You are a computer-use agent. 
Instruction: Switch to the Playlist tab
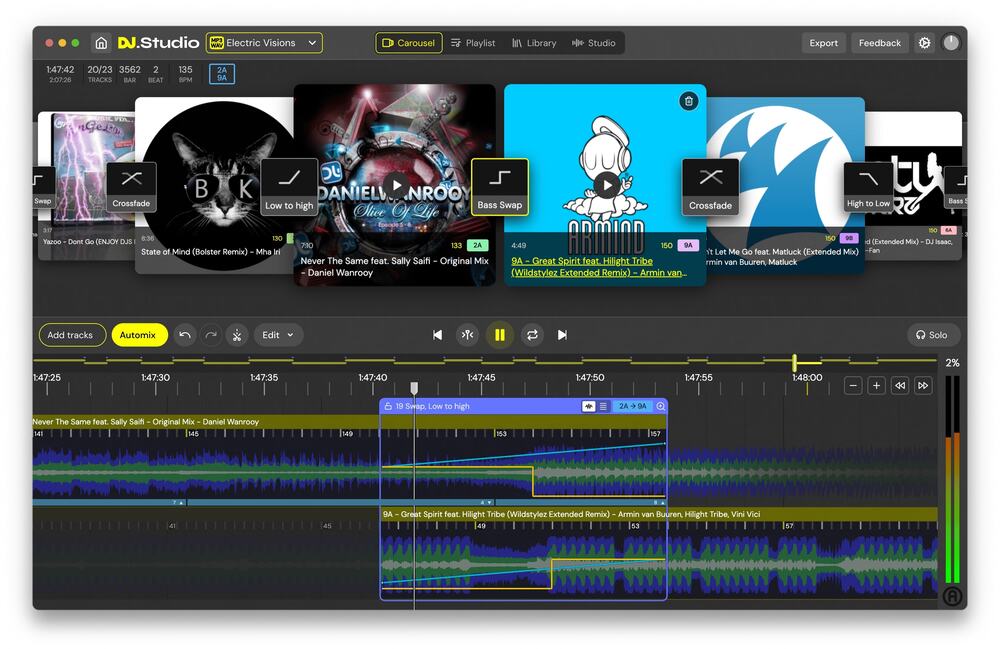pyautogui.click(x=472, y=43)
